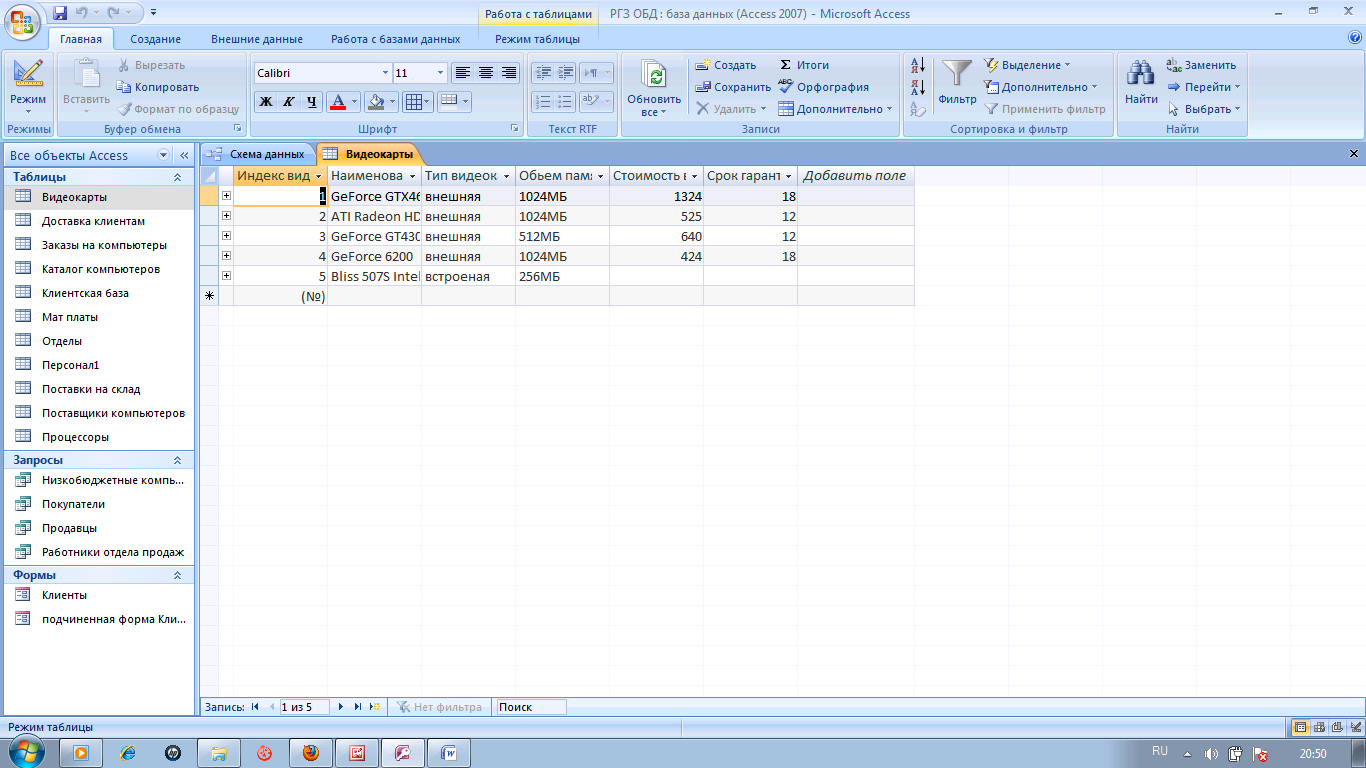The width and height of the screenshot is (1366, 768).
Task: Click the Вставить paste icon
Action: click(x=86, y=74)
